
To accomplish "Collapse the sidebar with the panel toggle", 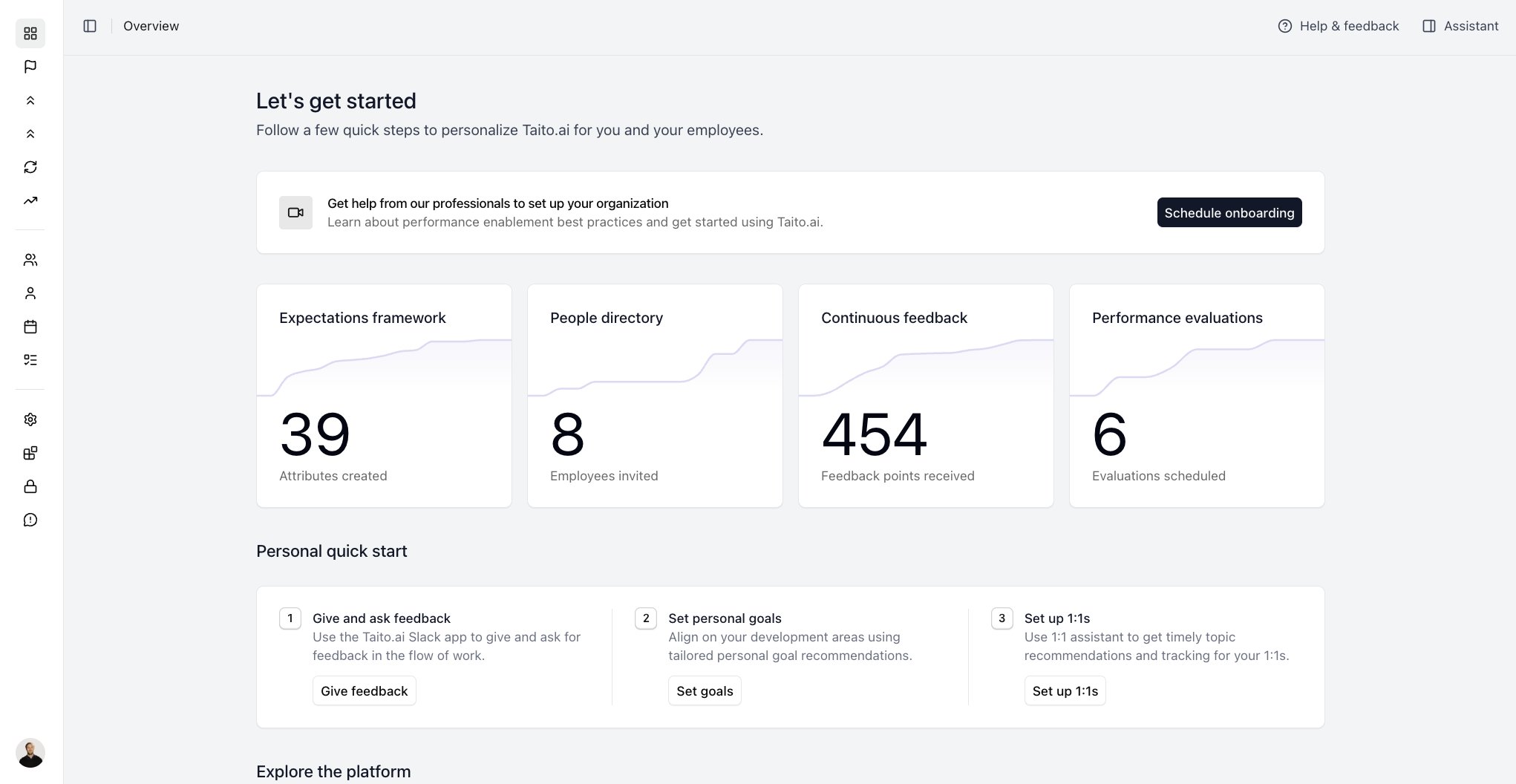I will 89,25.
